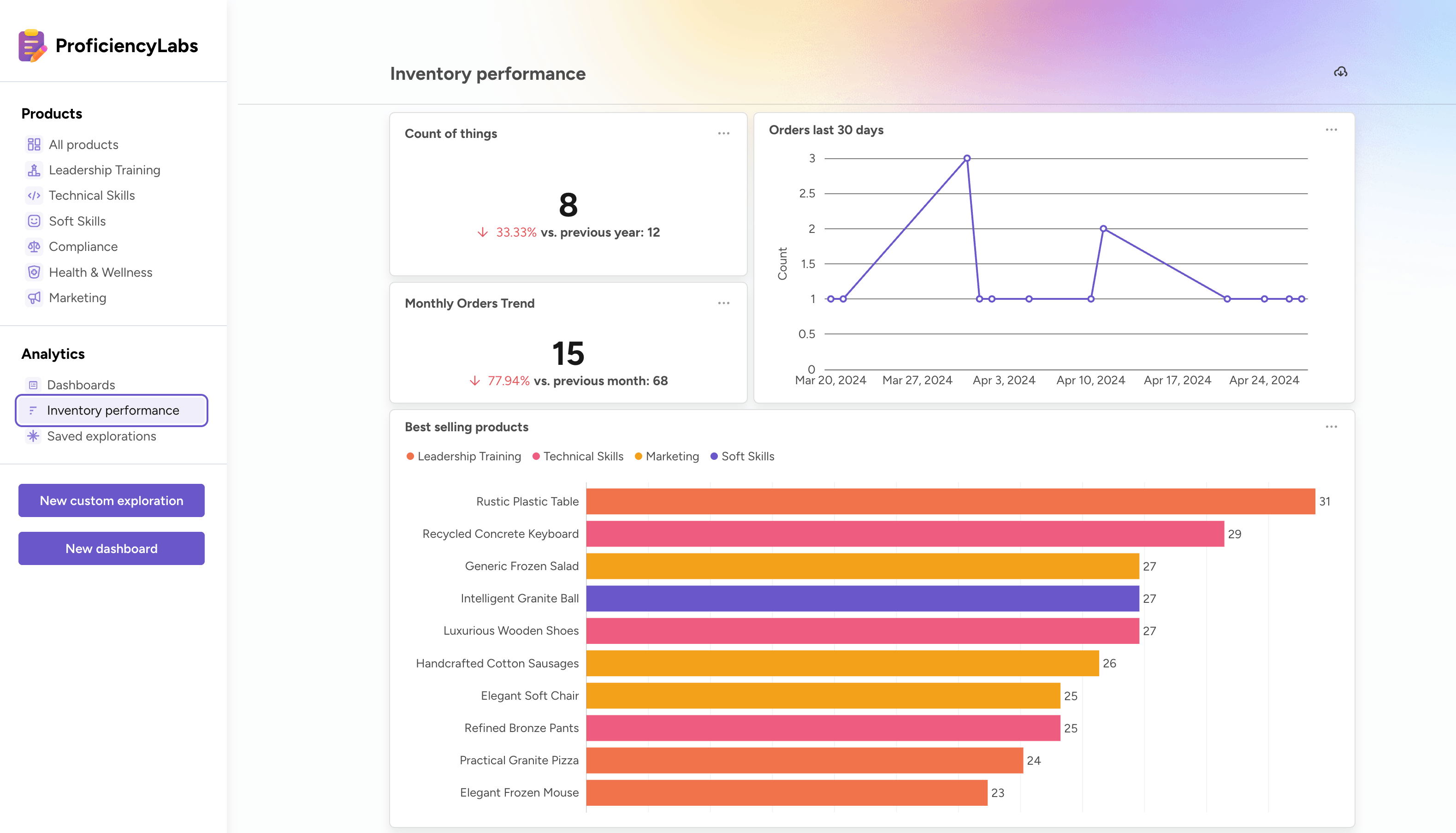Click the Health & Wellness shield icon
The width and height of the screenshot is (1456, 833).
(x=34, y=272)
